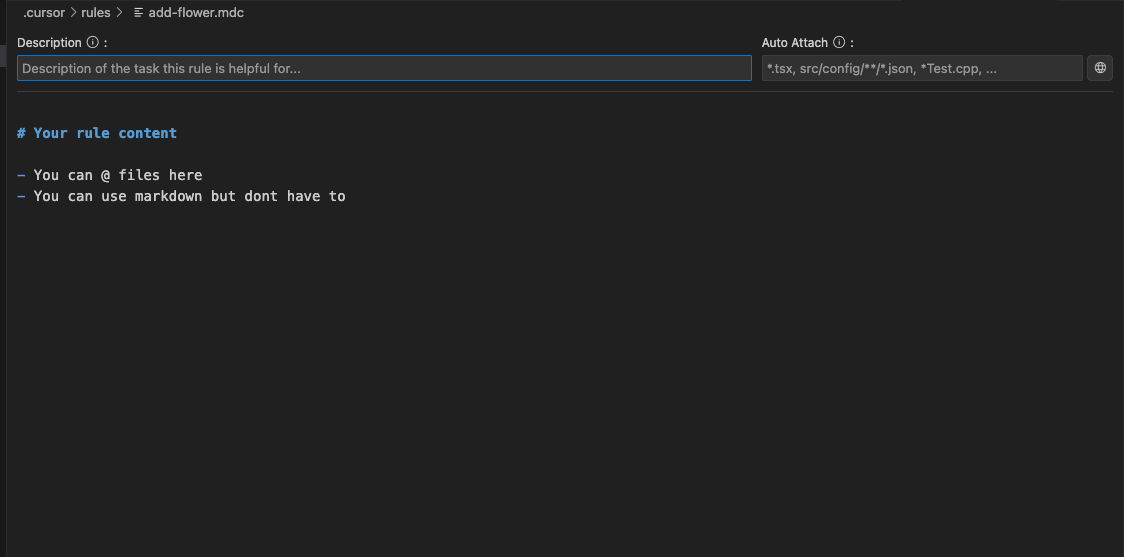The image size is (1124, 557).
Task: Click the chevron after rules breadcrumb
Action: click(119, 13)
